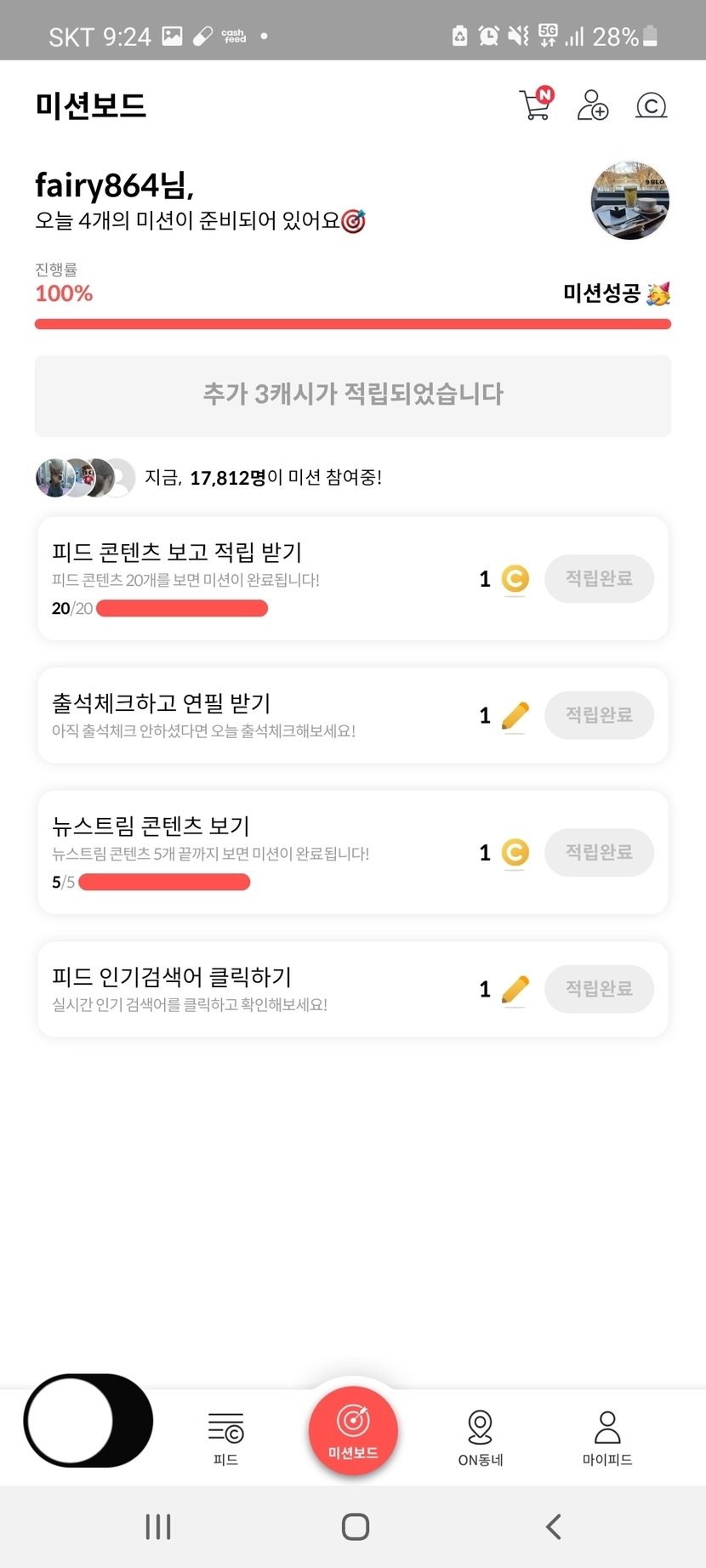
Task: Tap the pencil icon on attendance mission
Action: [x=515, y=716]
